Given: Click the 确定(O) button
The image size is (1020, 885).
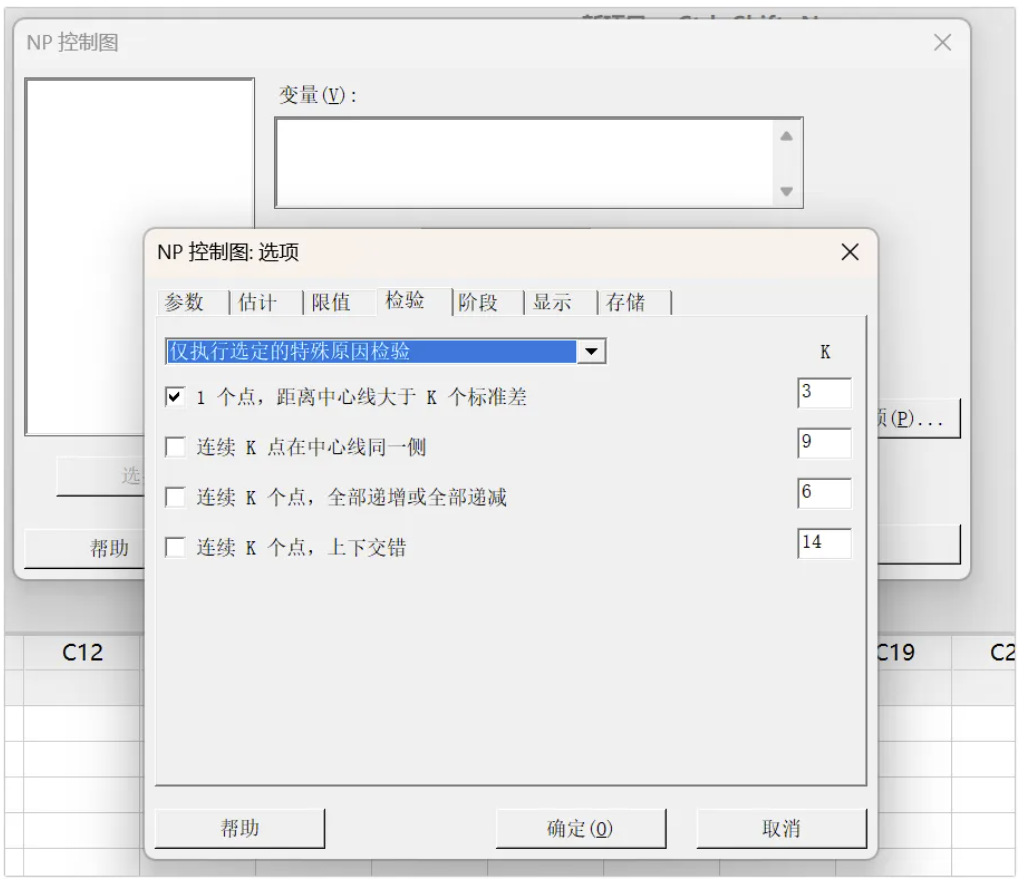Looking at the screenshot, I should (580, 828).
